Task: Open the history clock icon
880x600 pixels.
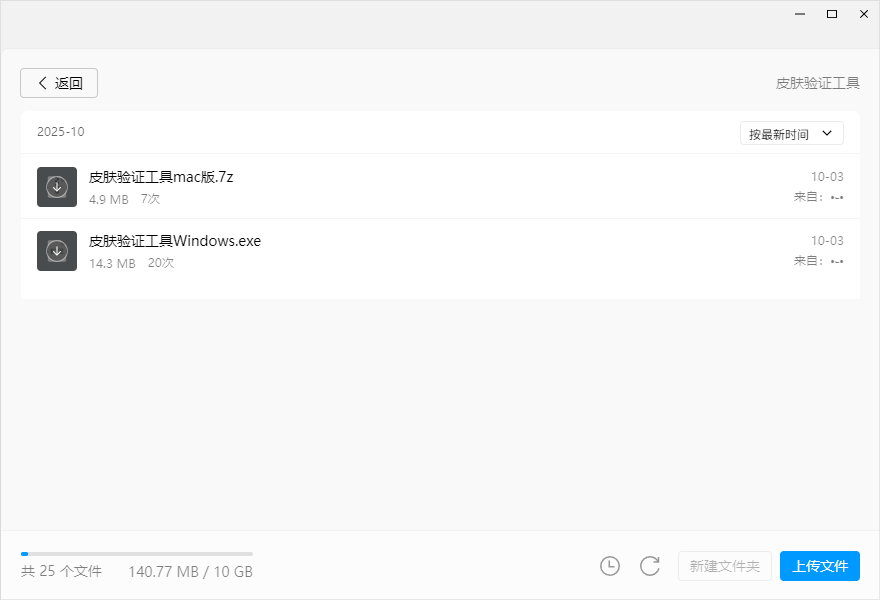Action: 610,566
